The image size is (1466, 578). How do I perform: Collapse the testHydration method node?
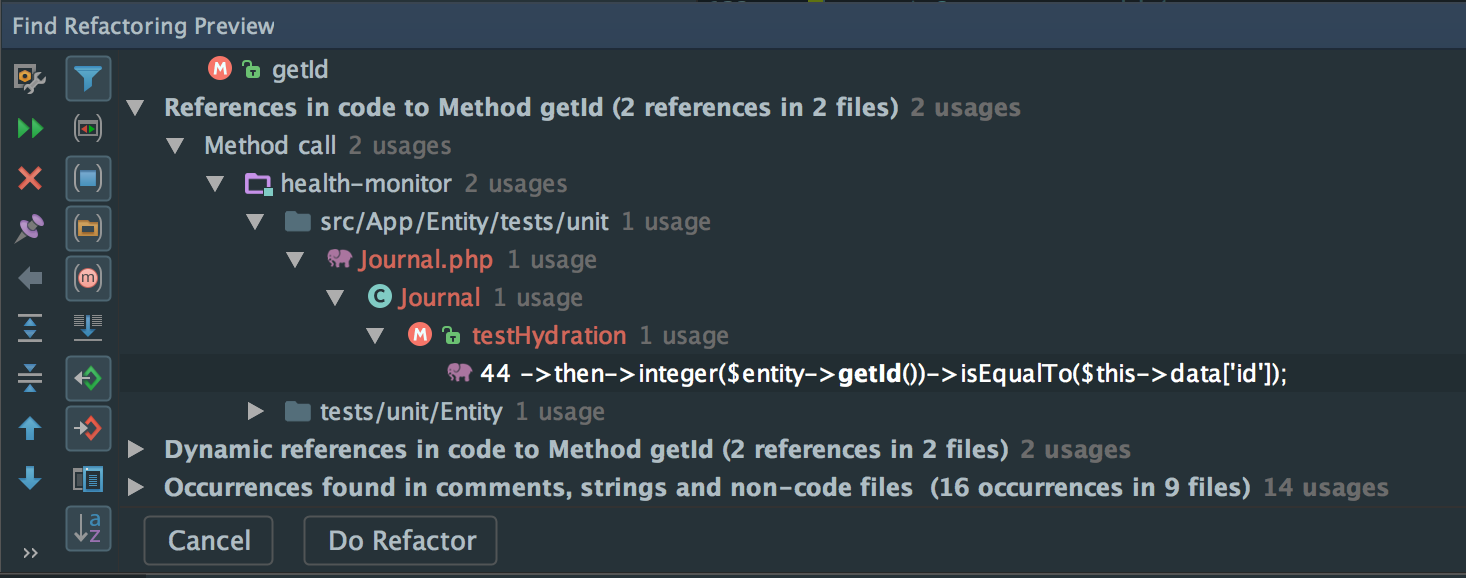(375, 336)
